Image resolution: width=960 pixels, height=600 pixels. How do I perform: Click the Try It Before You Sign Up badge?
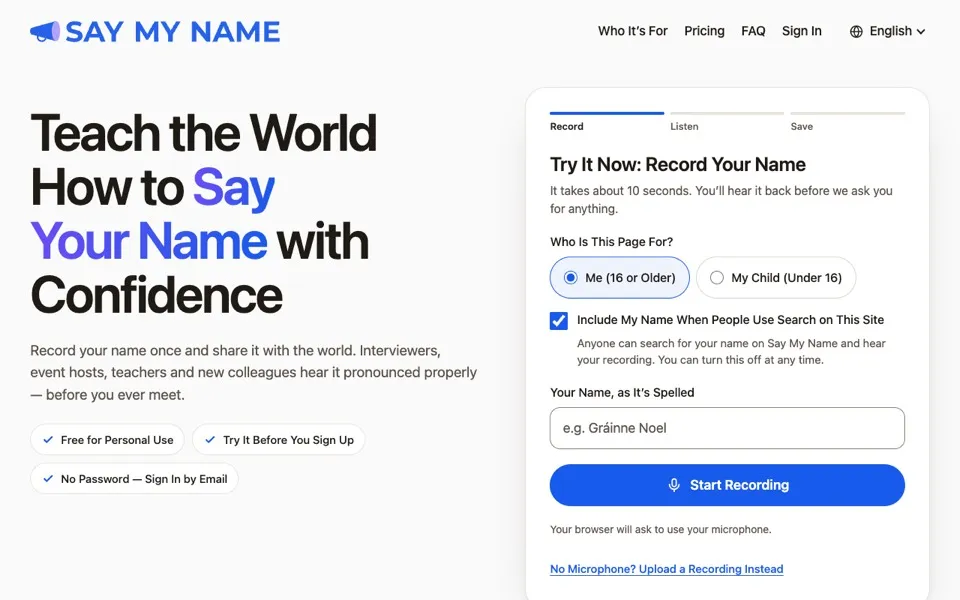pos(279,440)
